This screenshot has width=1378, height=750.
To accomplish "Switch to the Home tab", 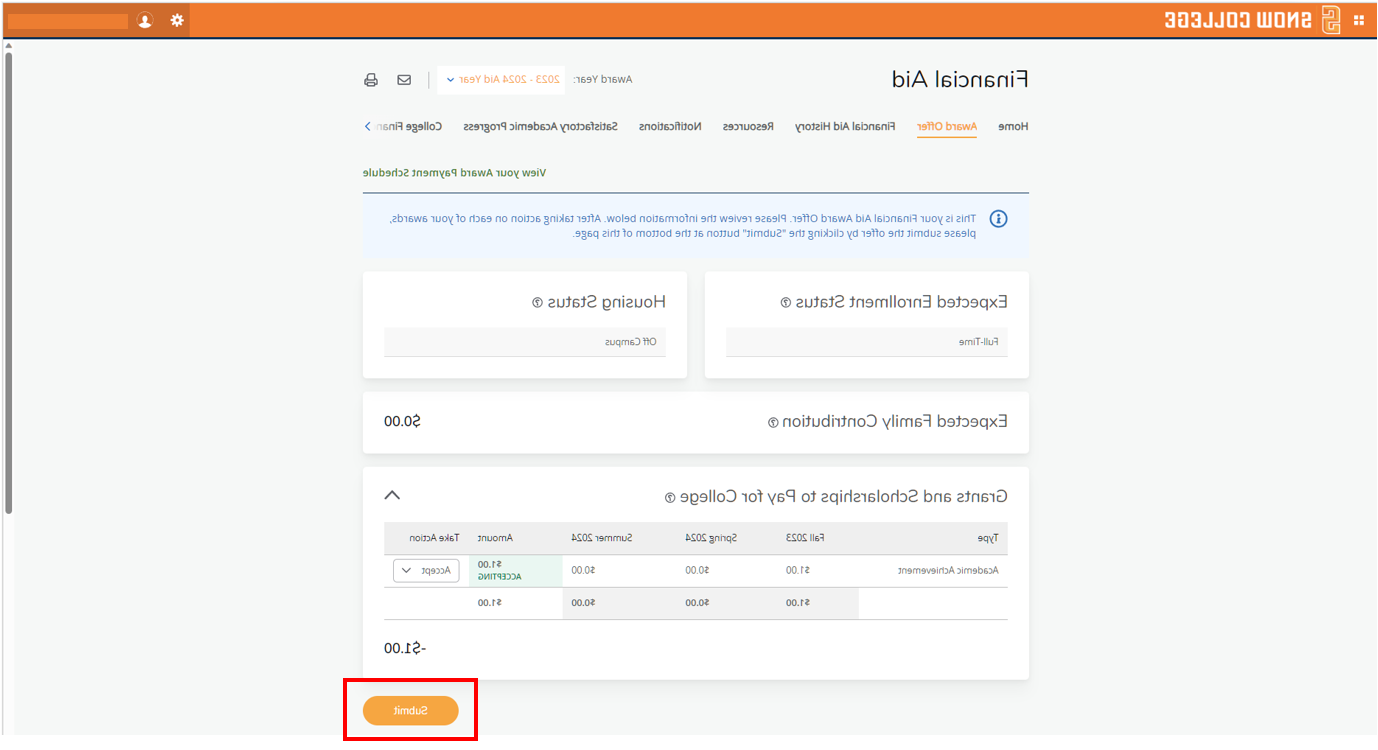I will pos(1013,127).
